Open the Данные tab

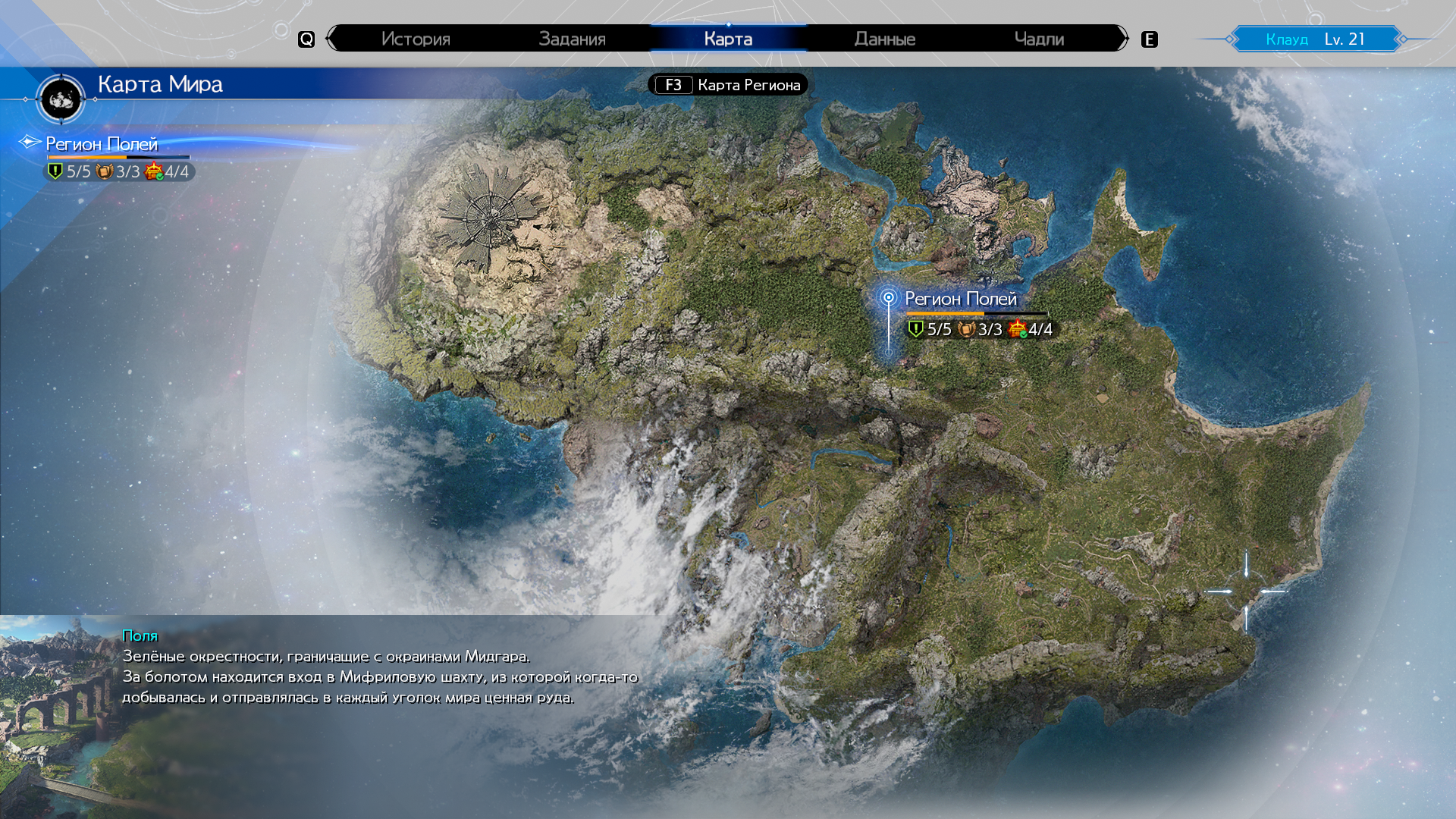point(884,39)
